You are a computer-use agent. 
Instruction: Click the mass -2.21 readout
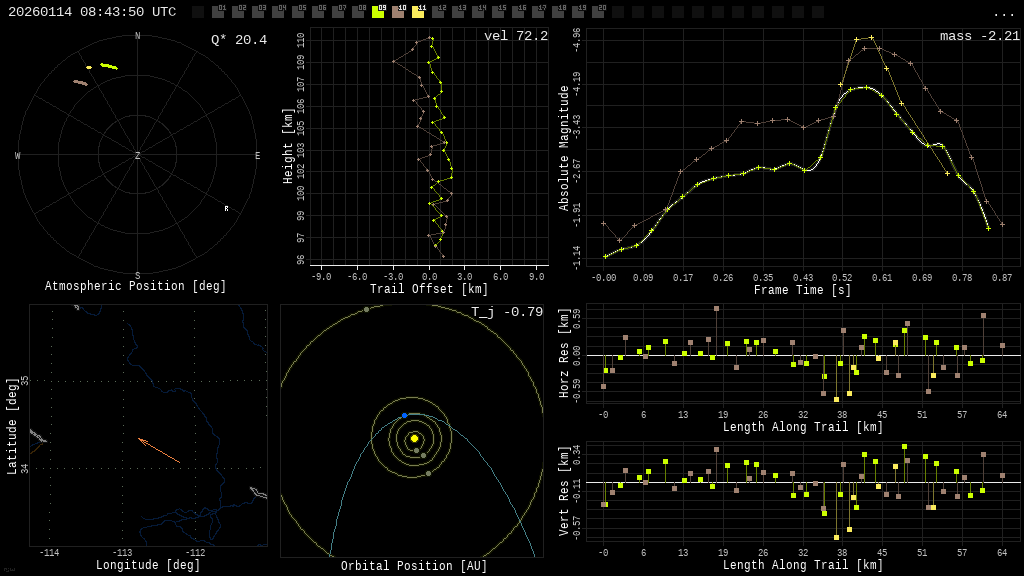coord(979,36)
